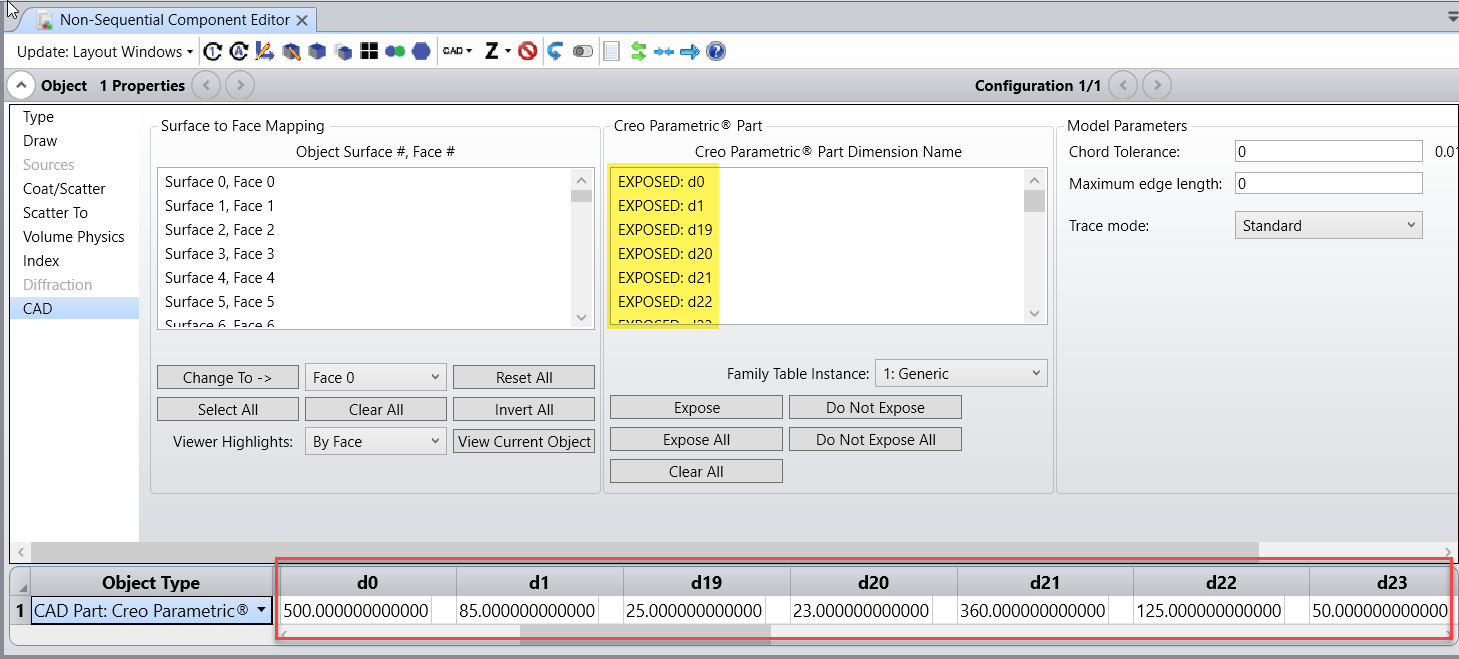Viewport: 1459px width, 659px height.
Task: Select the Coat/Scatter properties section
Action: [x=64, y=189]
